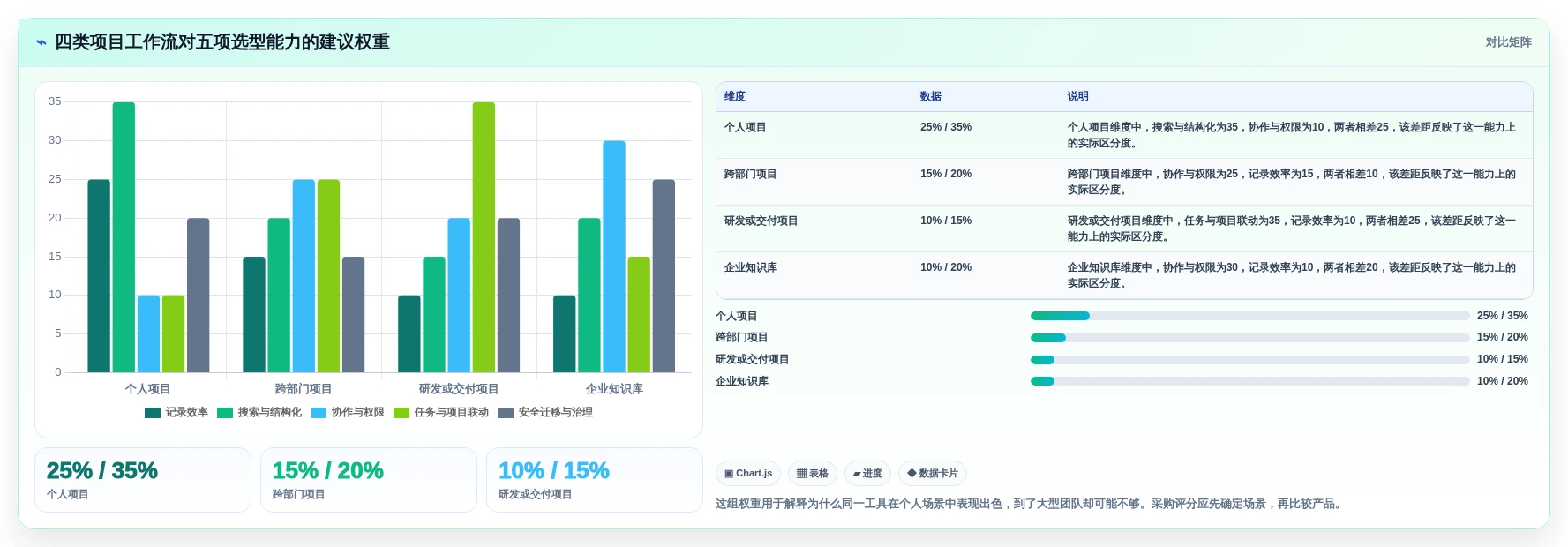Open the 10% / 15% 研发或交付项目 stat card
Viewport: 1568px width, 547px height.
[x=595, y=480]
